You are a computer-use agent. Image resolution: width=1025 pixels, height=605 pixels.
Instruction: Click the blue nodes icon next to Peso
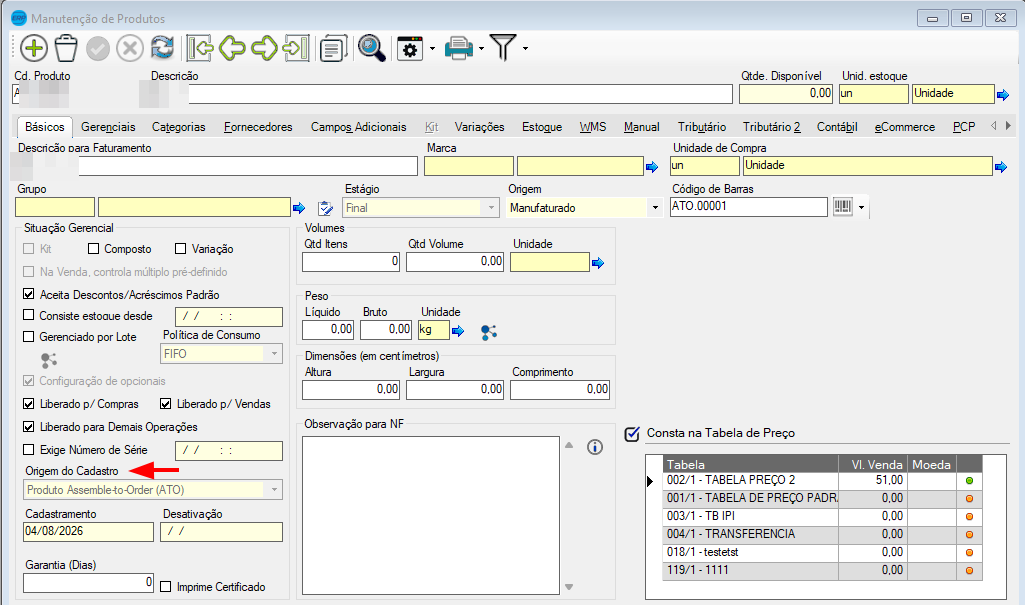(x=489, y=332)
